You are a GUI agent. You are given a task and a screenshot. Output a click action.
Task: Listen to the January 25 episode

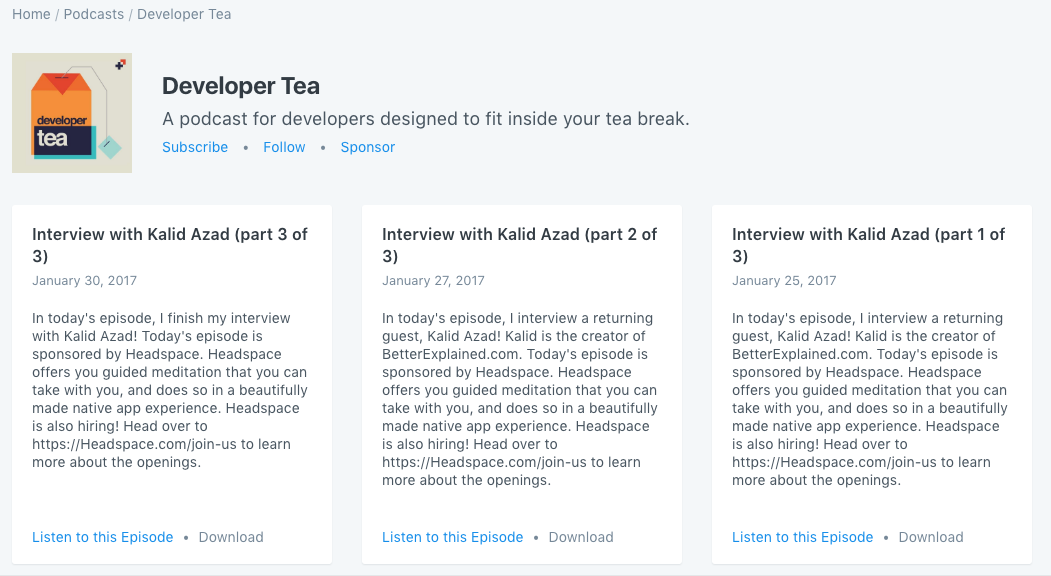[802, 537]
